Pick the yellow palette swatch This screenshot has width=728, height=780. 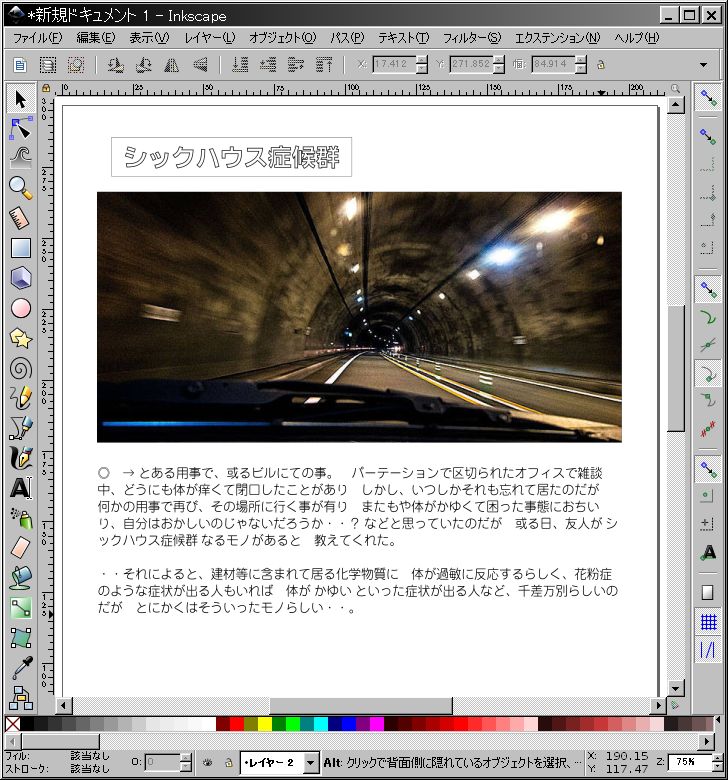265,724
